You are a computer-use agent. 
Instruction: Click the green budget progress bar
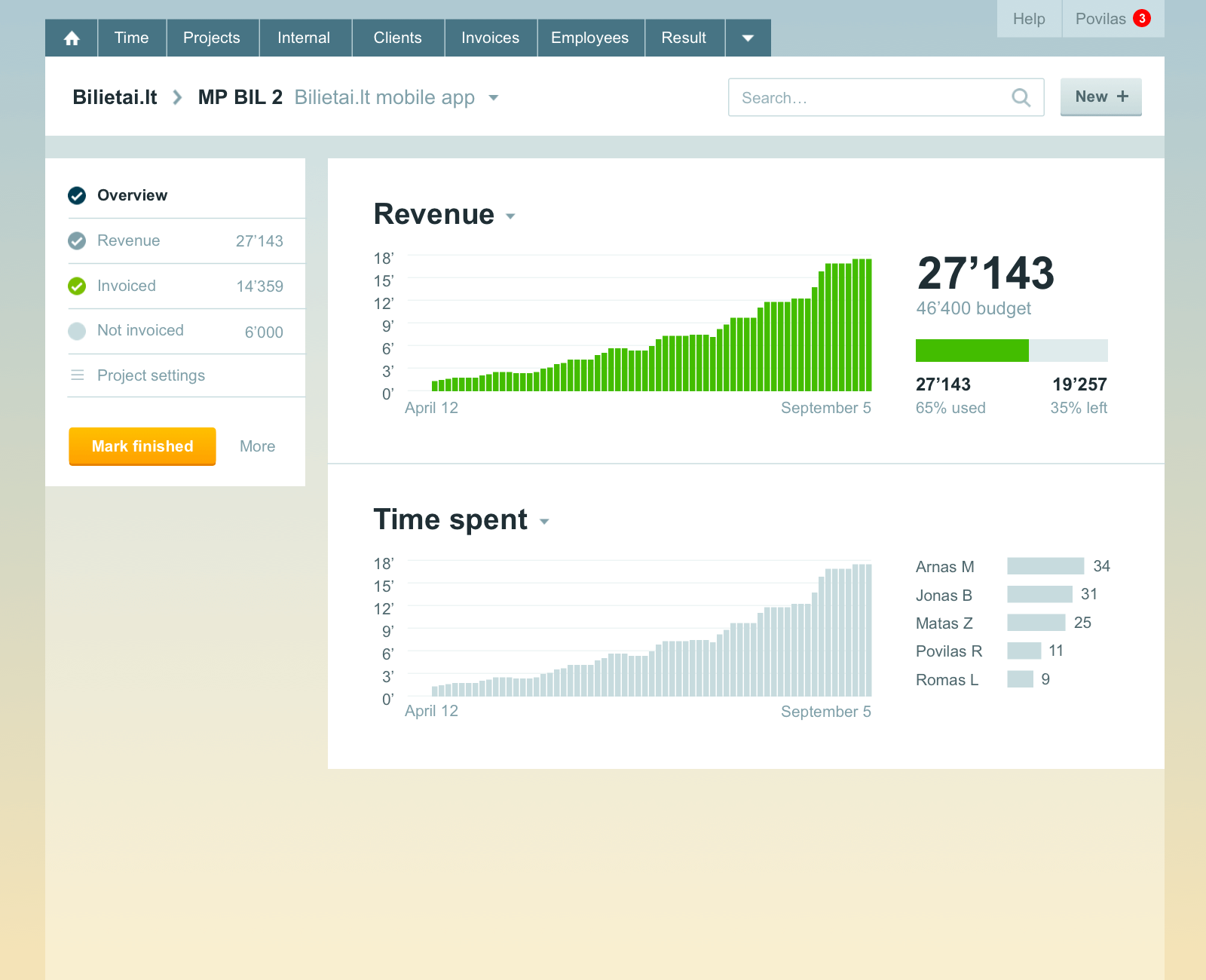pos(972,351)
